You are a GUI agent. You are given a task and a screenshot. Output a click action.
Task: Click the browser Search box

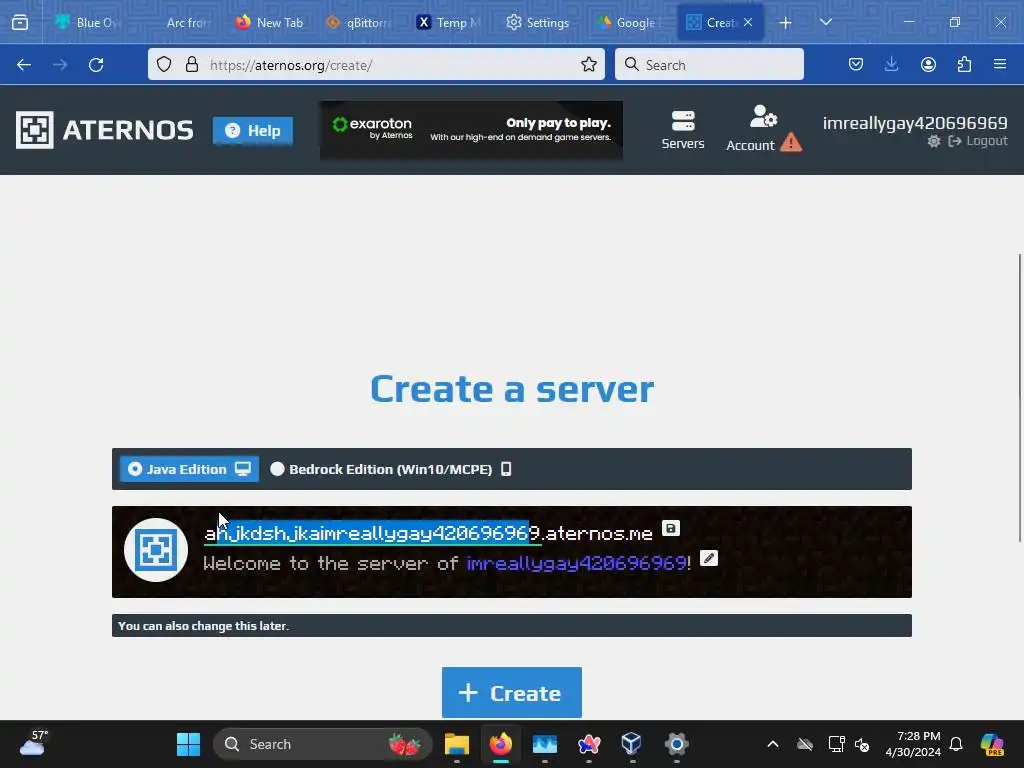709,65
